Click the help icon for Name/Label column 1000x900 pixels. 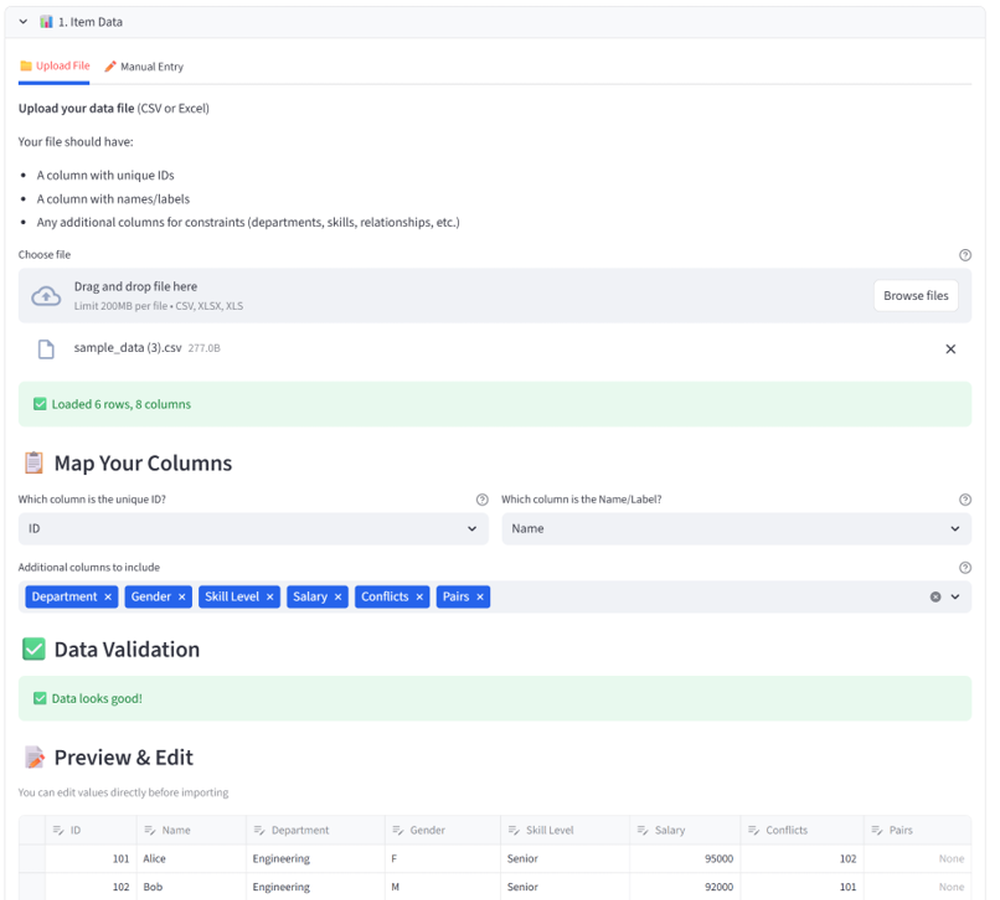click(965, 500)
